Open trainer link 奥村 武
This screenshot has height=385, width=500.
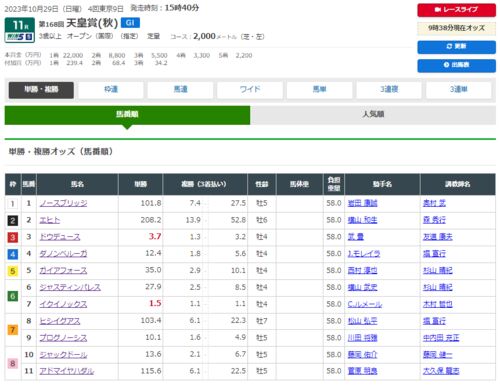click(x=434, y=203)
